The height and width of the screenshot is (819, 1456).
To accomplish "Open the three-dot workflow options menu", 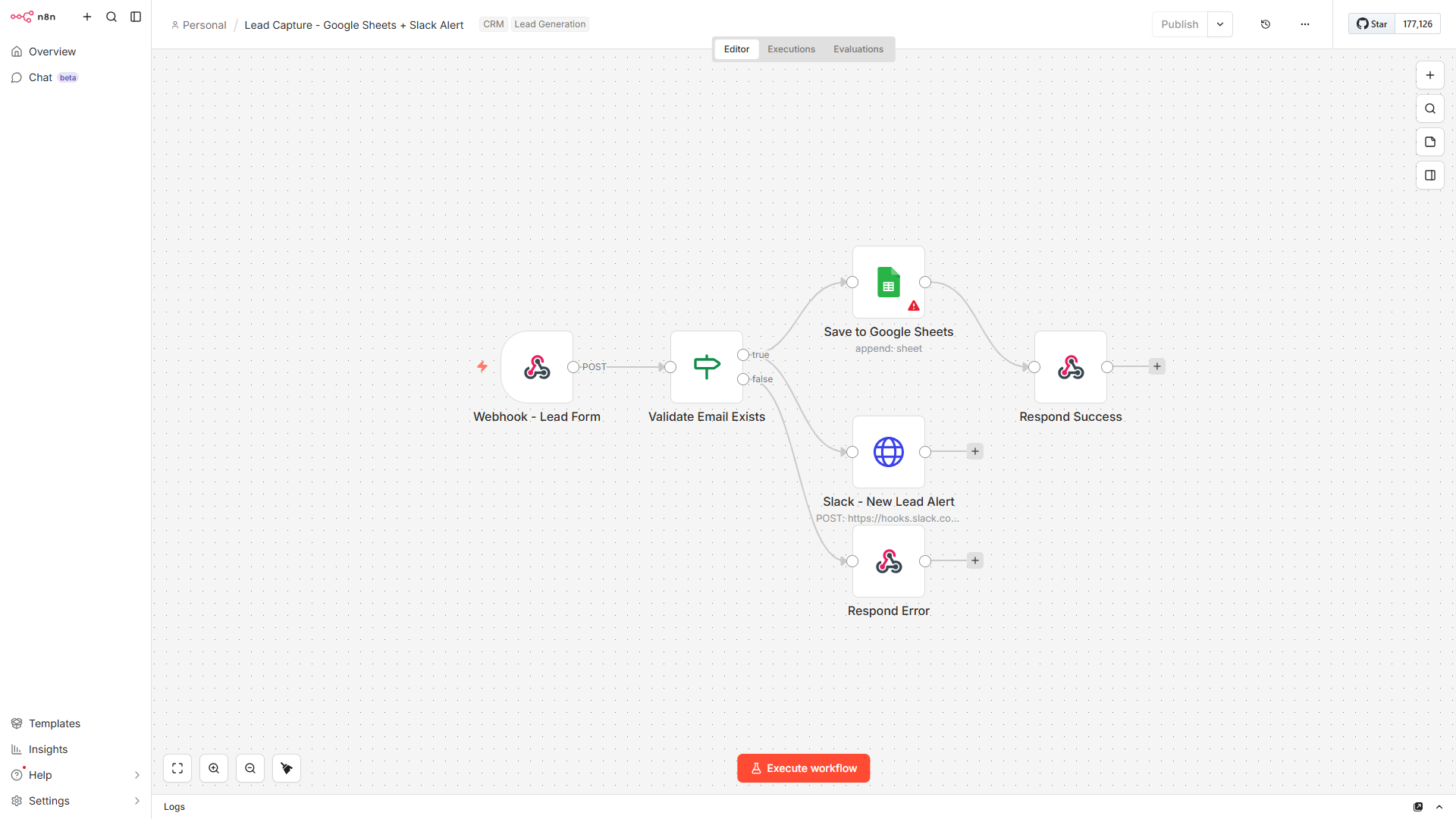I will (x=1304, y=24).
